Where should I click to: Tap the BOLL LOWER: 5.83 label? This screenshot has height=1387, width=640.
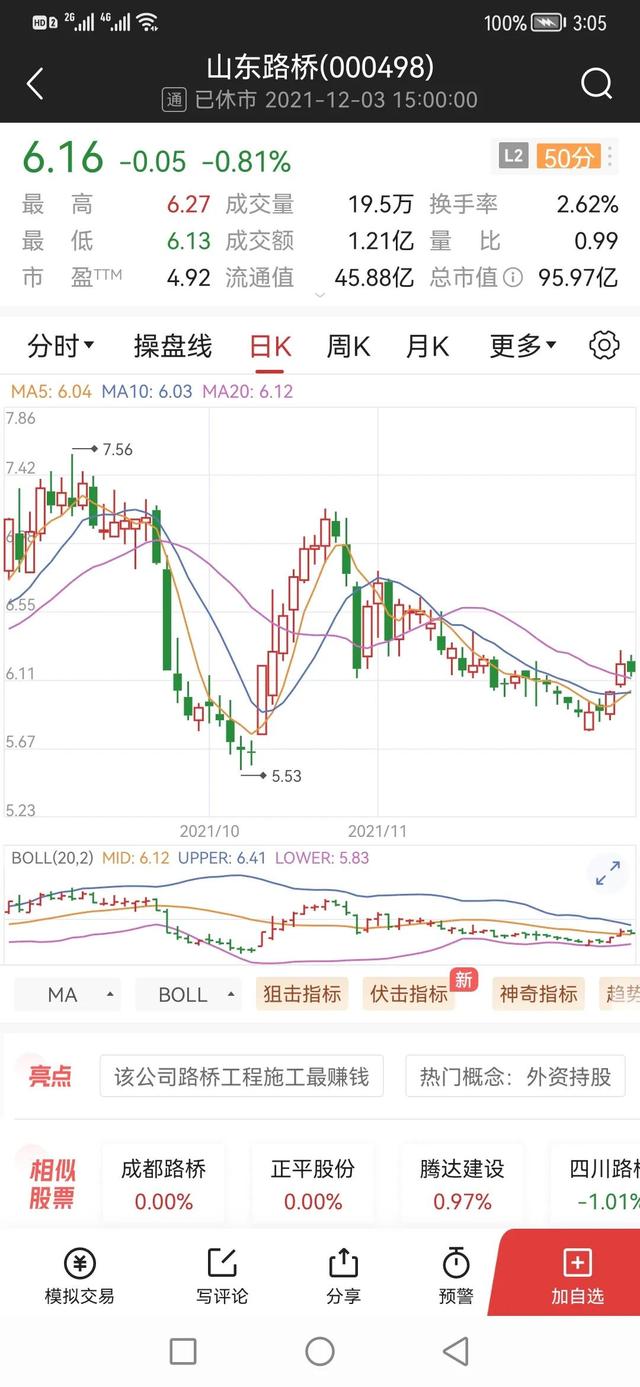click(x=320, y=858)
